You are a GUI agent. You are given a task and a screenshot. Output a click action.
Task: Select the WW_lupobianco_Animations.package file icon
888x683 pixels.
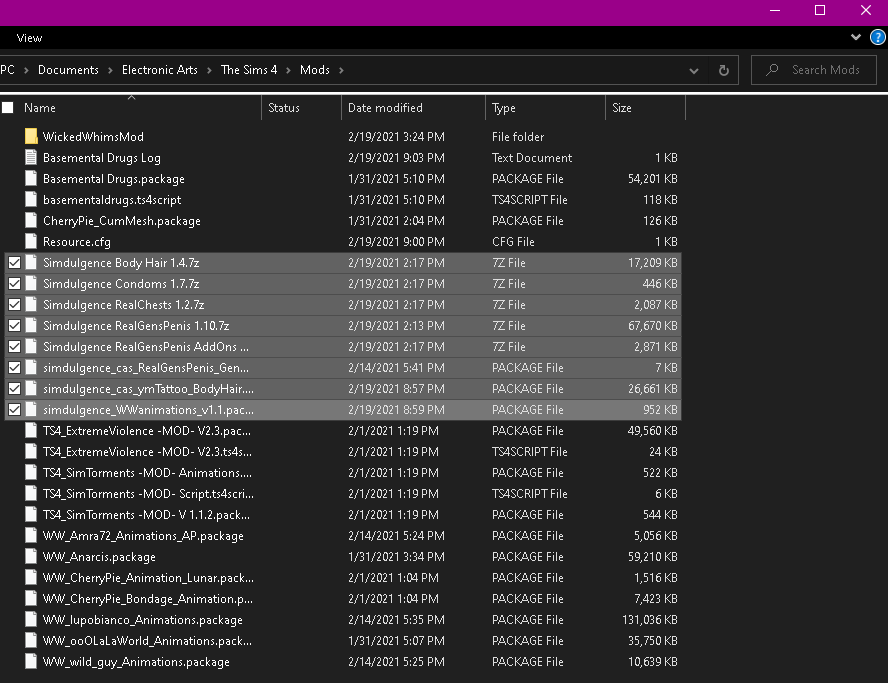point(32,620)
